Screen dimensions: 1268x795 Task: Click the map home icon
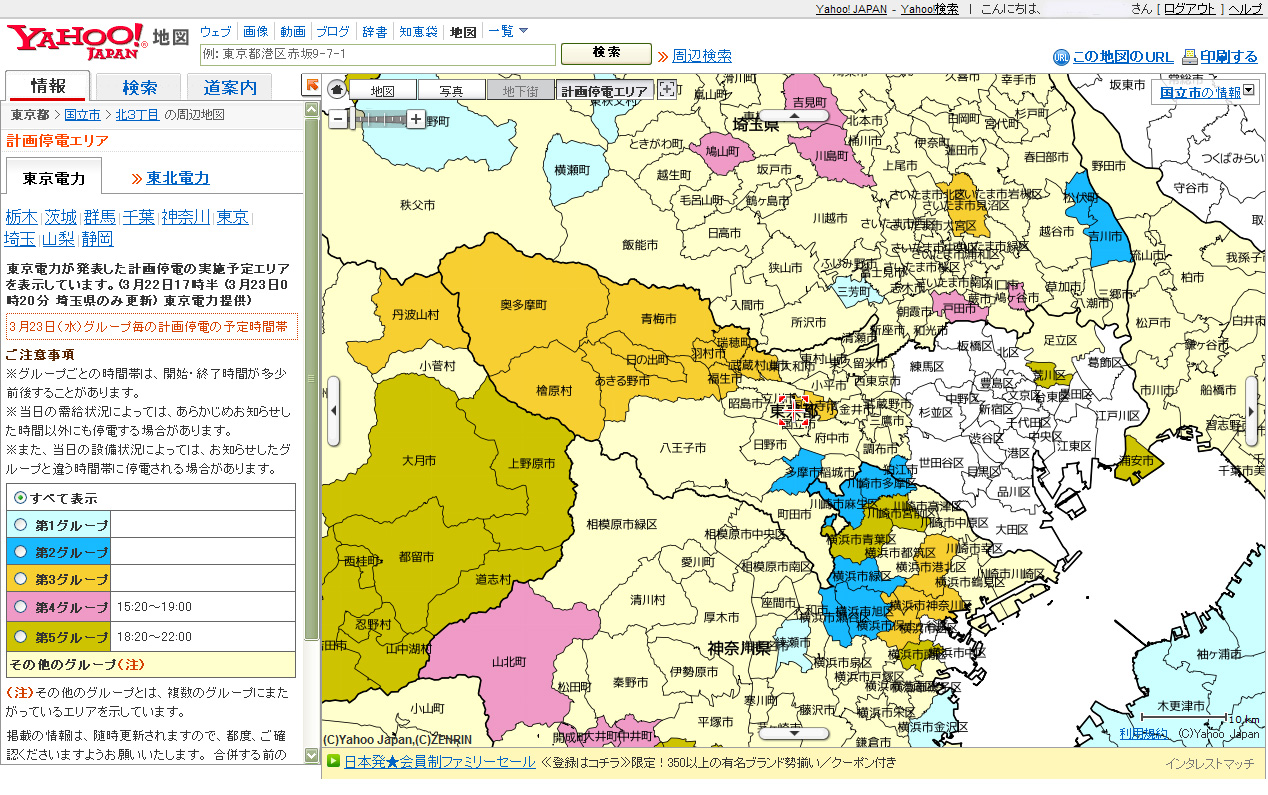[x=337, y=89]
